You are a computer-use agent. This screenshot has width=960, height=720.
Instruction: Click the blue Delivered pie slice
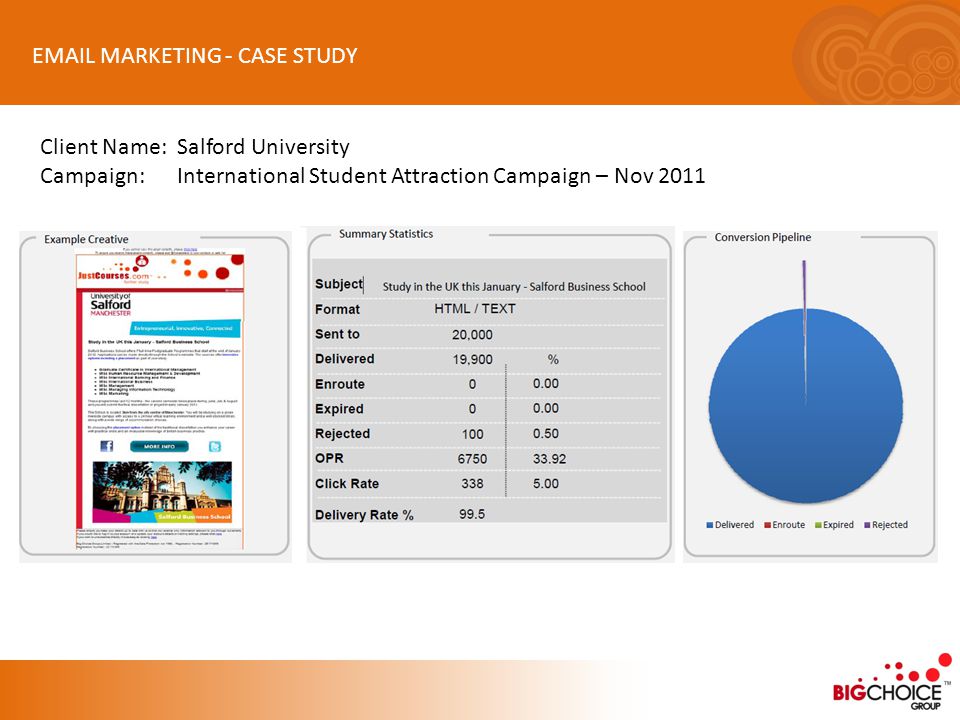click(806, 407)
